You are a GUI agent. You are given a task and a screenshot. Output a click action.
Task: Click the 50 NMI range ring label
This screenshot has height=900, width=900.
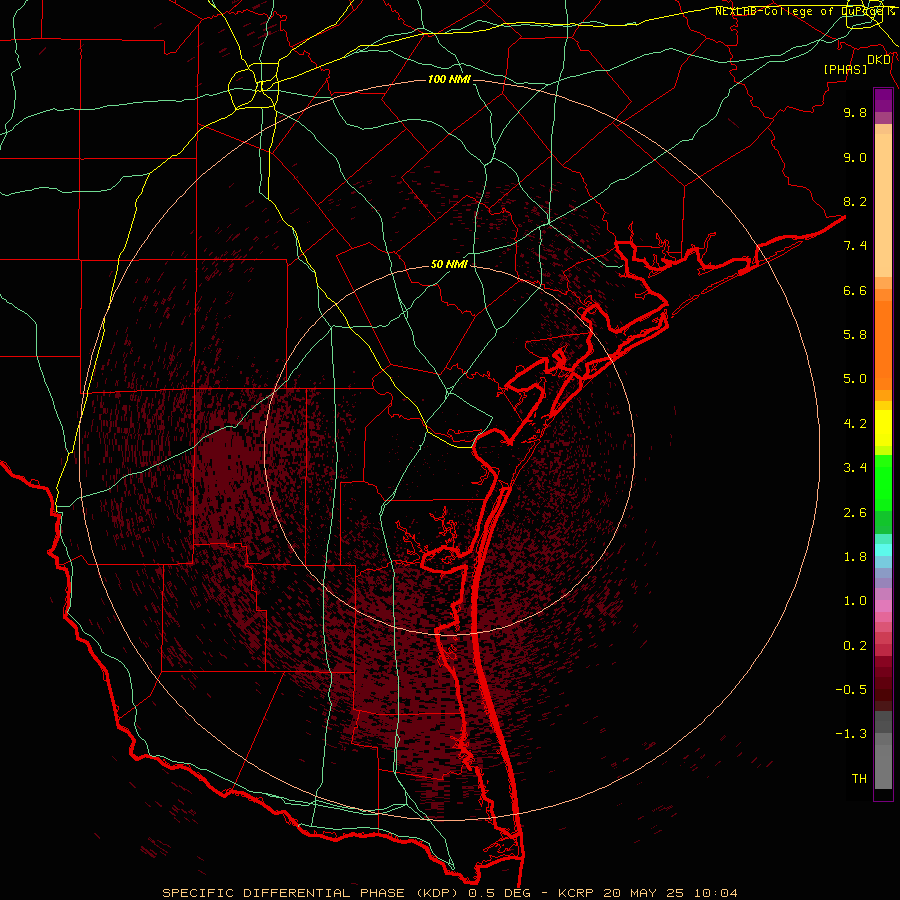(449, 264)
